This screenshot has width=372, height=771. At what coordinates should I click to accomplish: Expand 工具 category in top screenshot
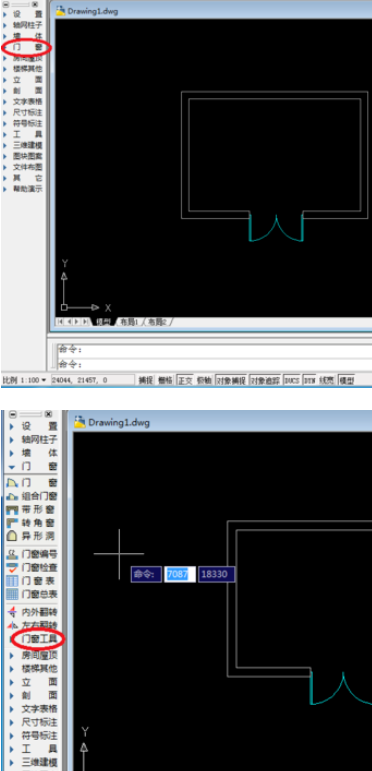click(23, 134)
